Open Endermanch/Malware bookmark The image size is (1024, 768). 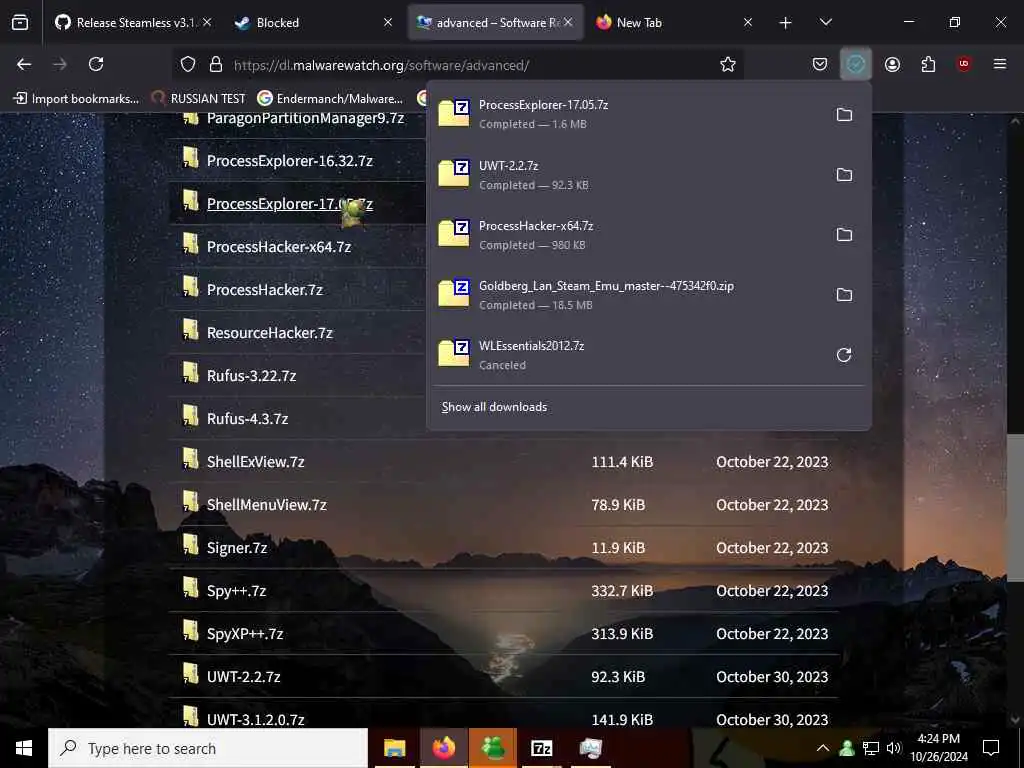point(330,99)
